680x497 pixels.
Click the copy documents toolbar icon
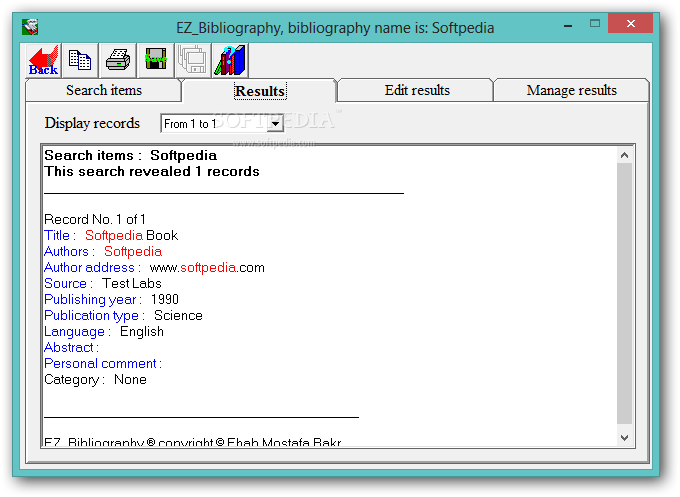click(80, 60)
